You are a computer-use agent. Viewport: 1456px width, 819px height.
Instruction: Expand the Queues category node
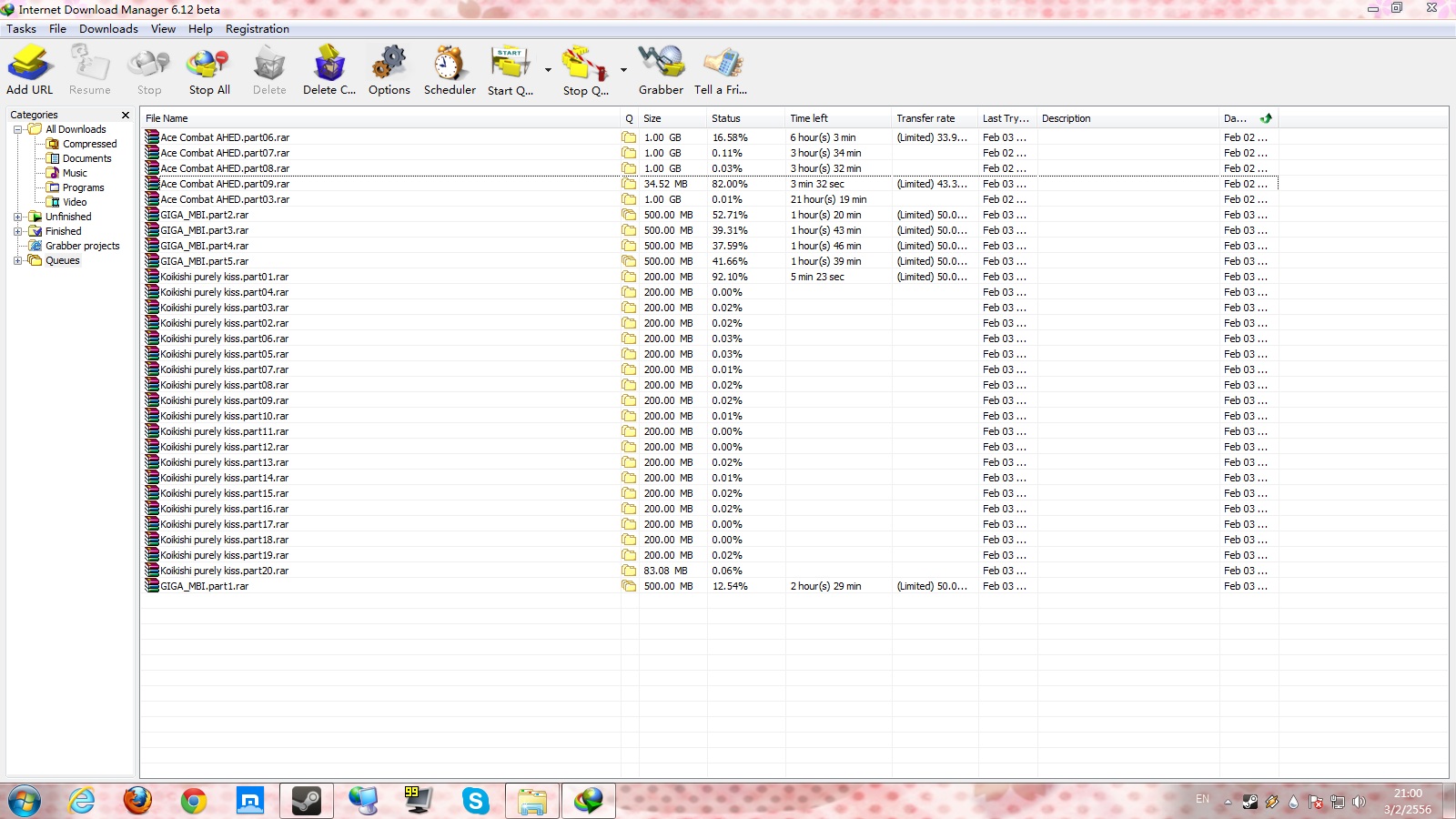click(17, 260)
